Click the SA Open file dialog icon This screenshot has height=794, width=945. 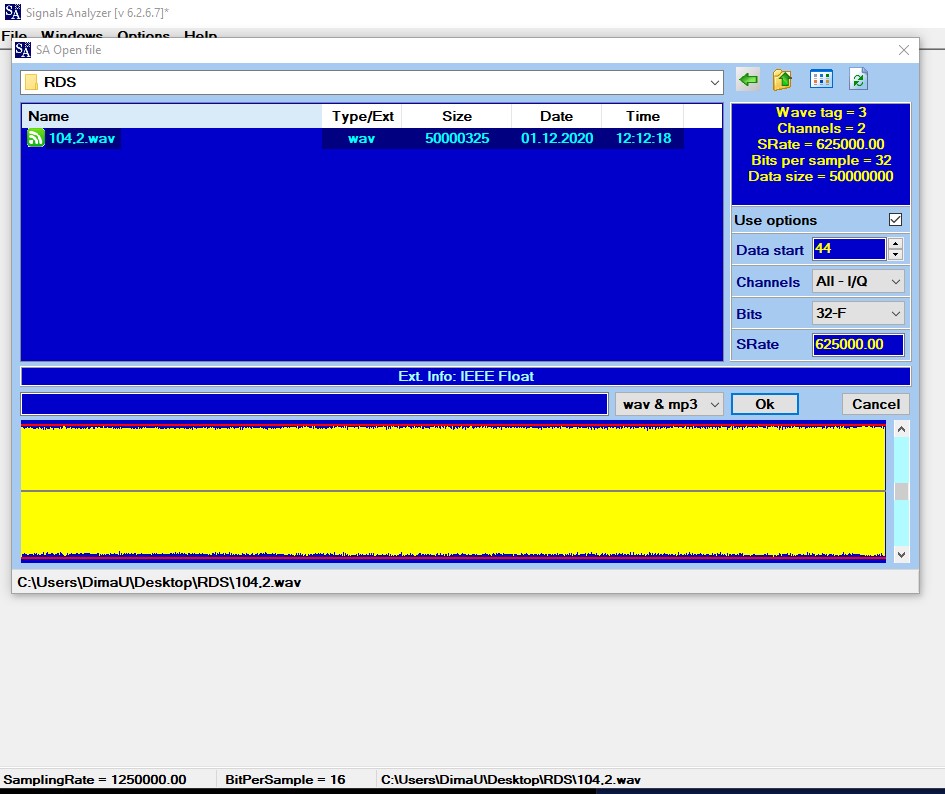(23, 49)
